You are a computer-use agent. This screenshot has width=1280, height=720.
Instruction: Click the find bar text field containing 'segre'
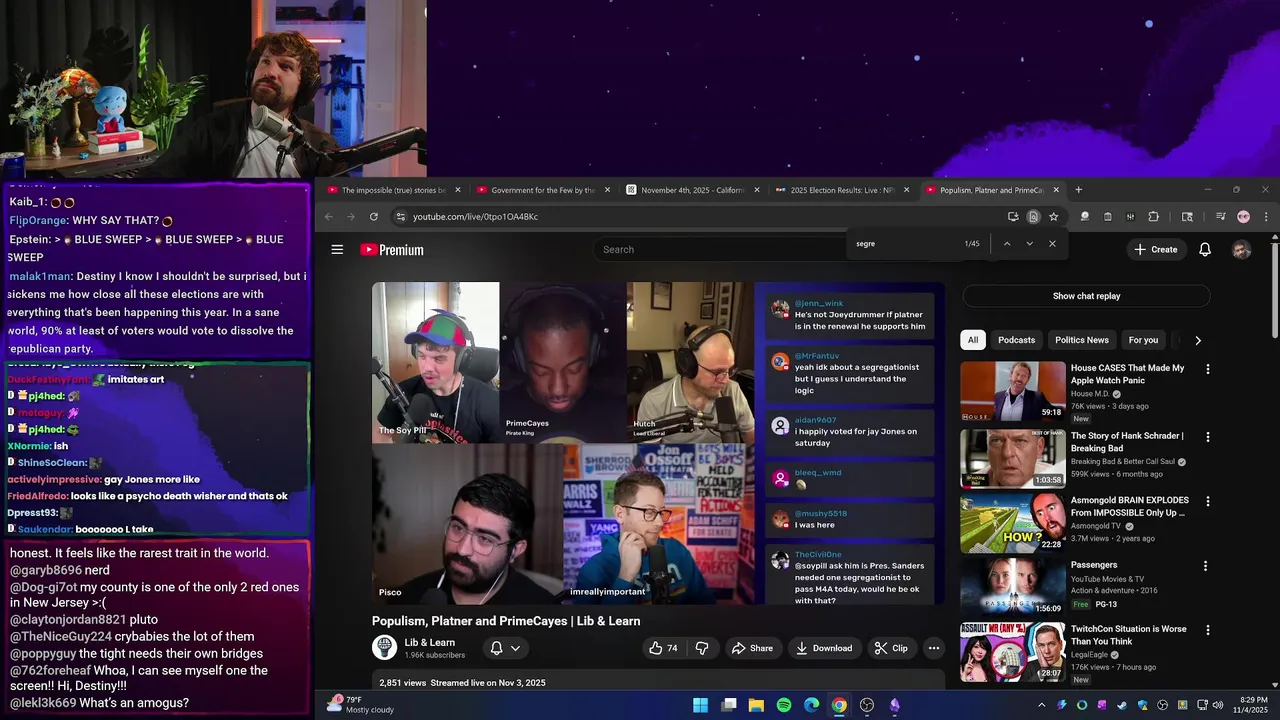[x=905, y=244]
